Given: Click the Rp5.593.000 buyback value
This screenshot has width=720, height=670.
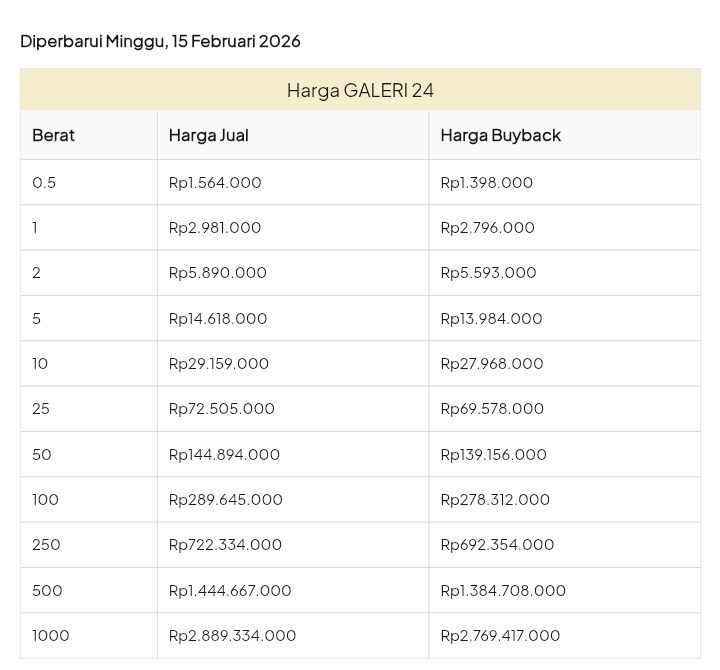Looking at the screenshot, I should [488, 272].
